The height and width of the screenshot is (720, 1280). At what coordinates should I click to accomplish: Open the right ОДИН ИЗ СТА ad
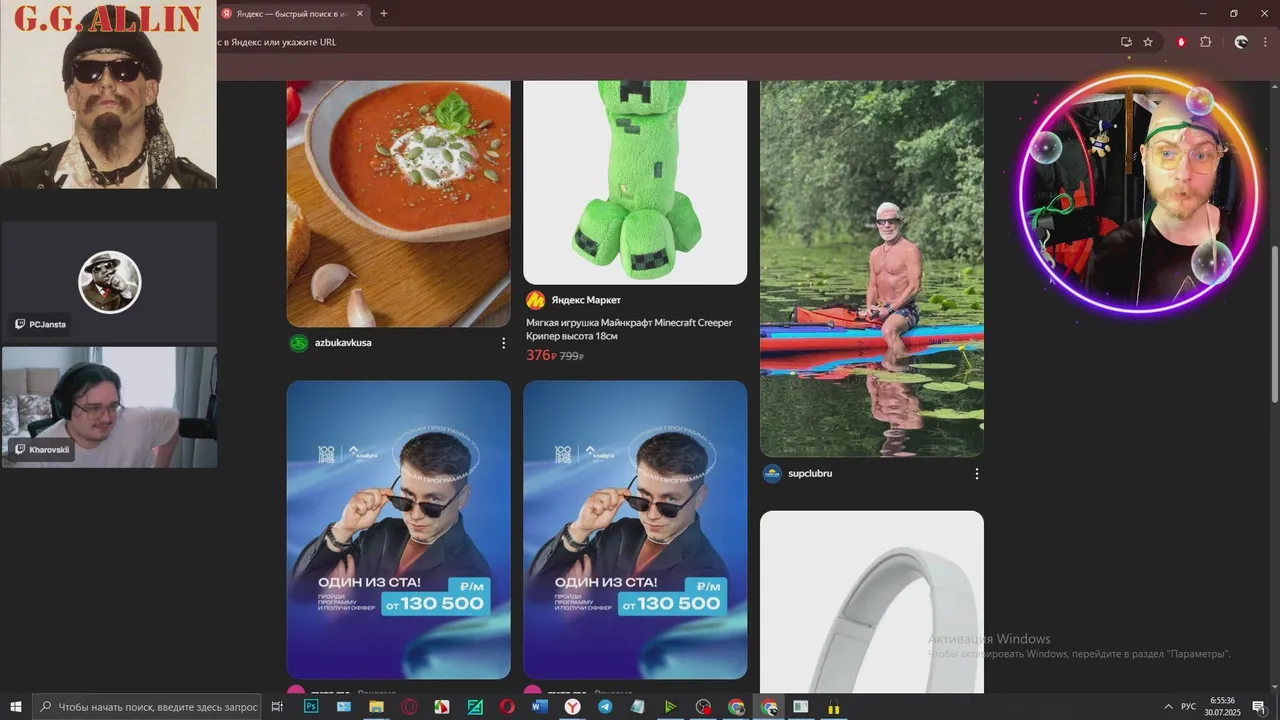635,529
